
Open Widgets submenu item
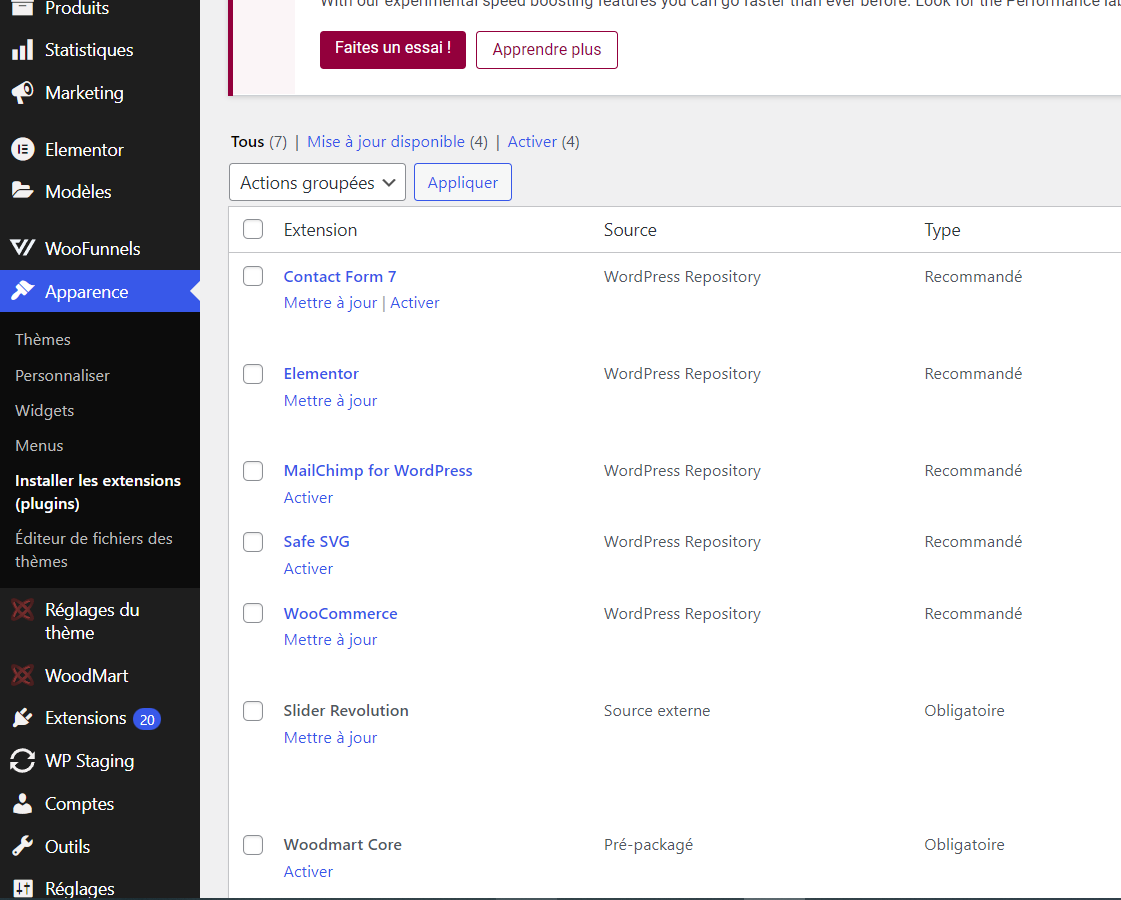[44, 410]
